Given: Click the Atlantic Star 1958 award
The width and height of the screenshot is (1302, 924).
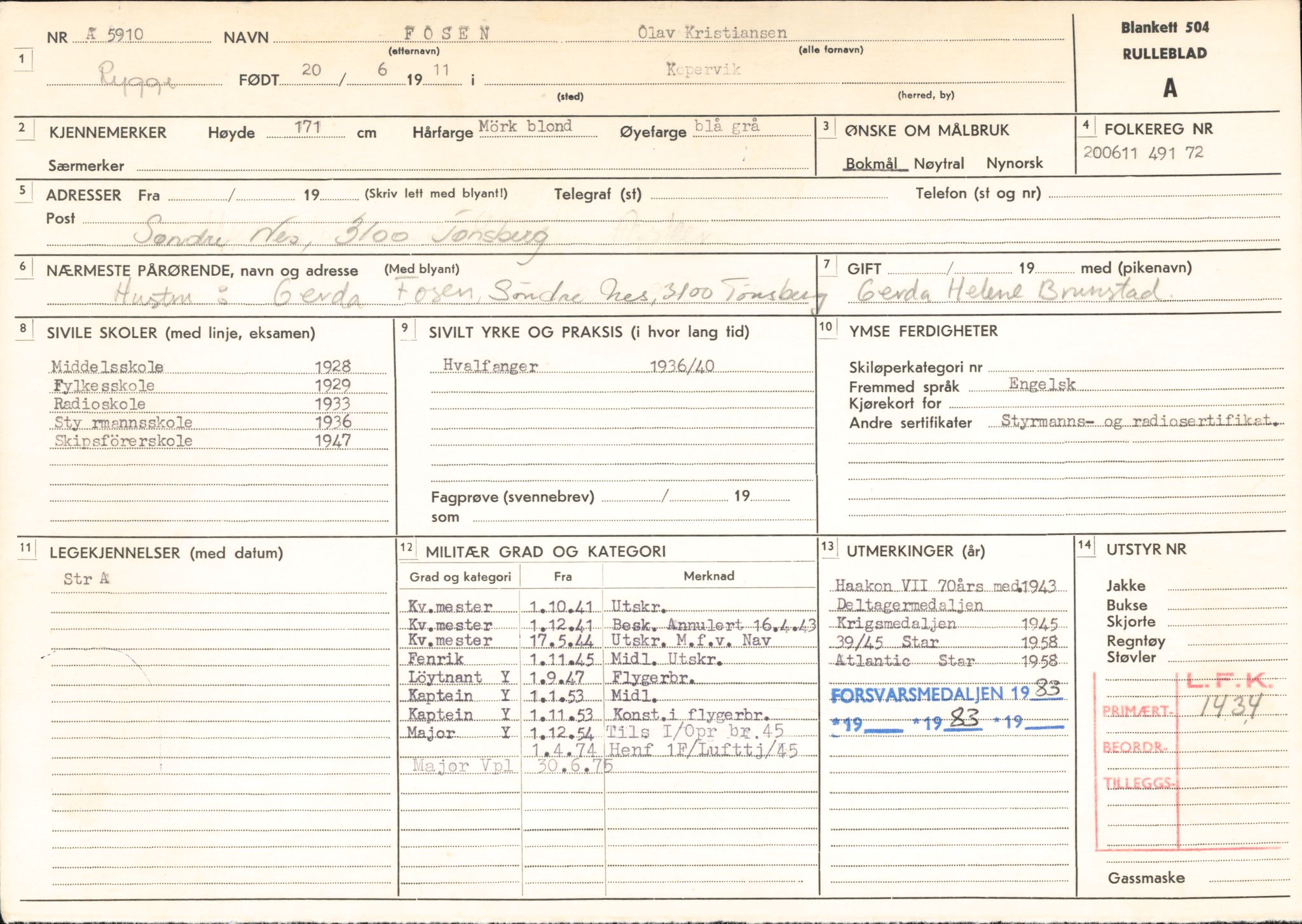Looking at the screenshot, I should [x=946, y=661].
